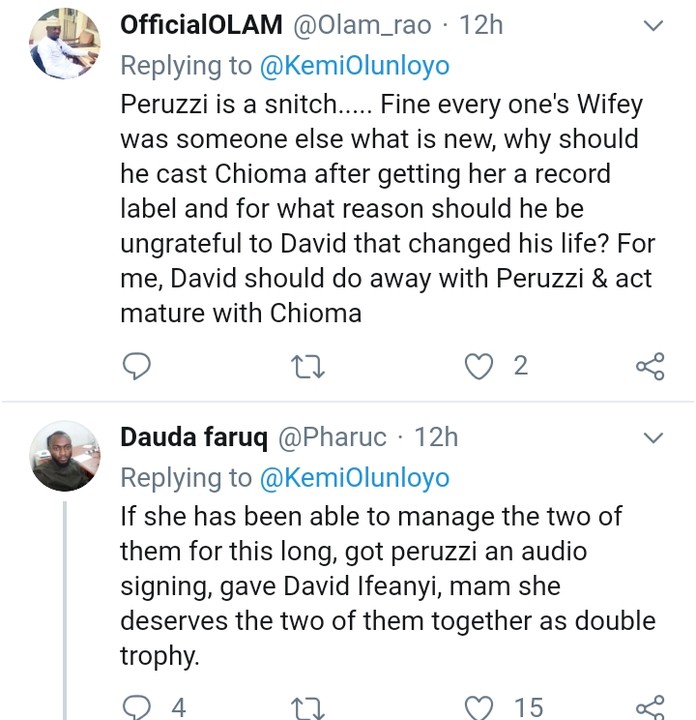Open options chevron on Dauda faruq's tweet
The width and height of the screenshot is (696, 720).
coord(653,438)
